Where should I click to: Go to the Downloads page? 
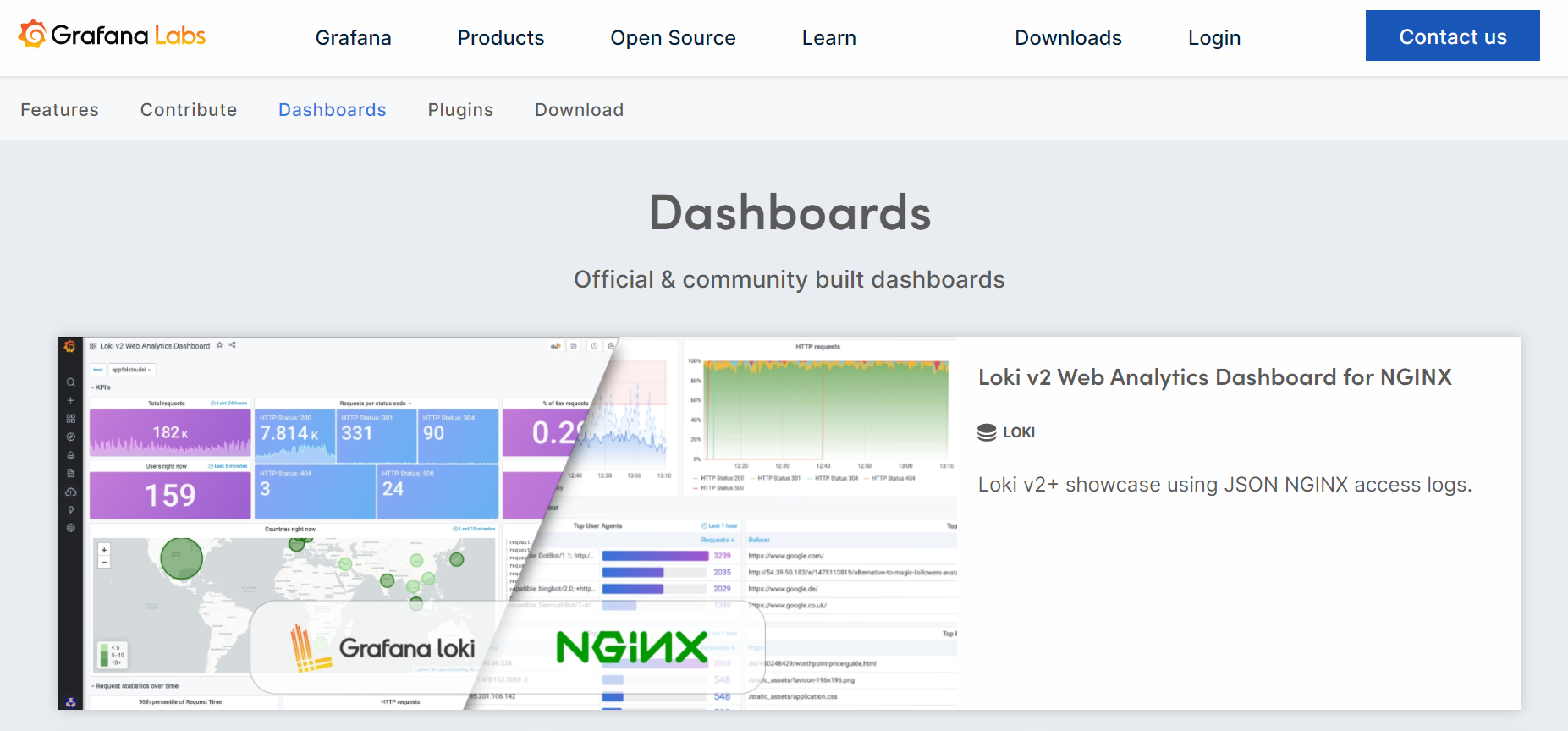1069,38
